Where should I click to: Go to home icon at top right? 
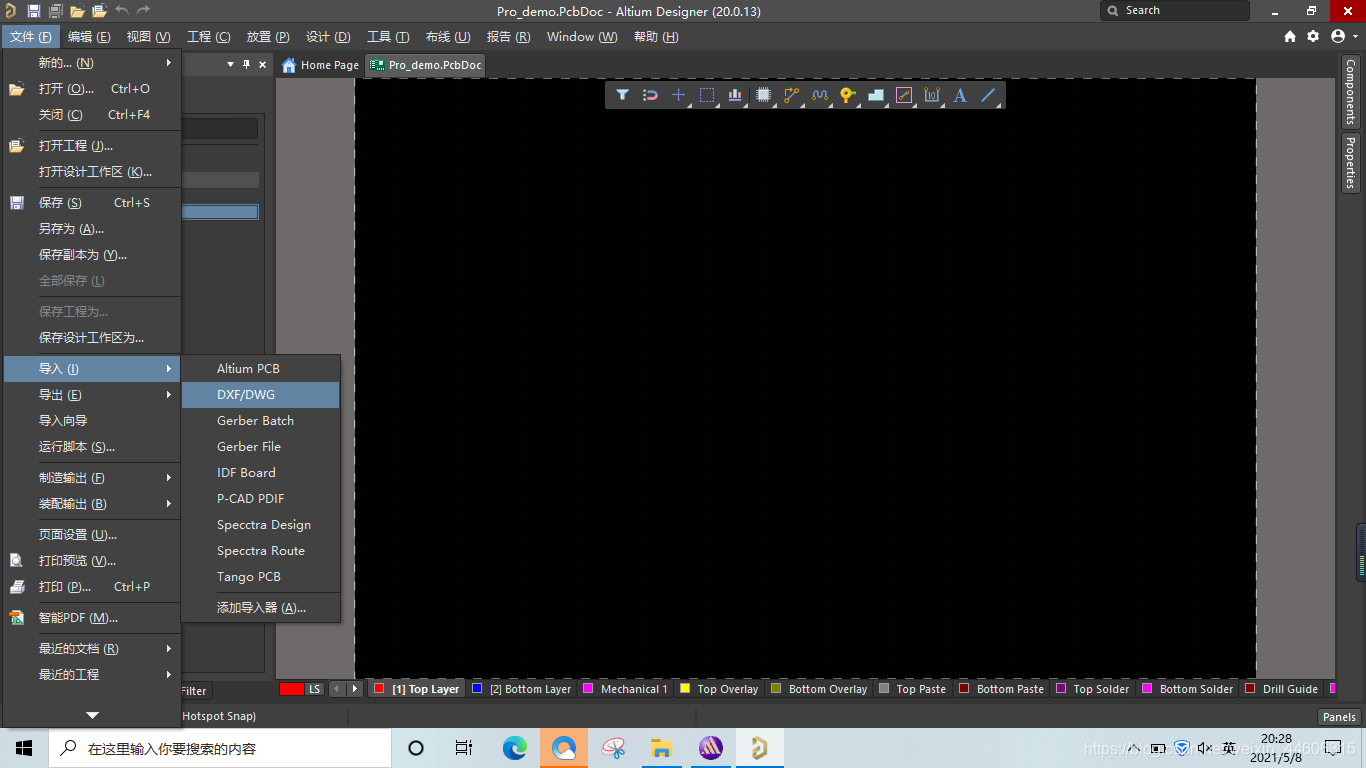[x=1290, y=36]
